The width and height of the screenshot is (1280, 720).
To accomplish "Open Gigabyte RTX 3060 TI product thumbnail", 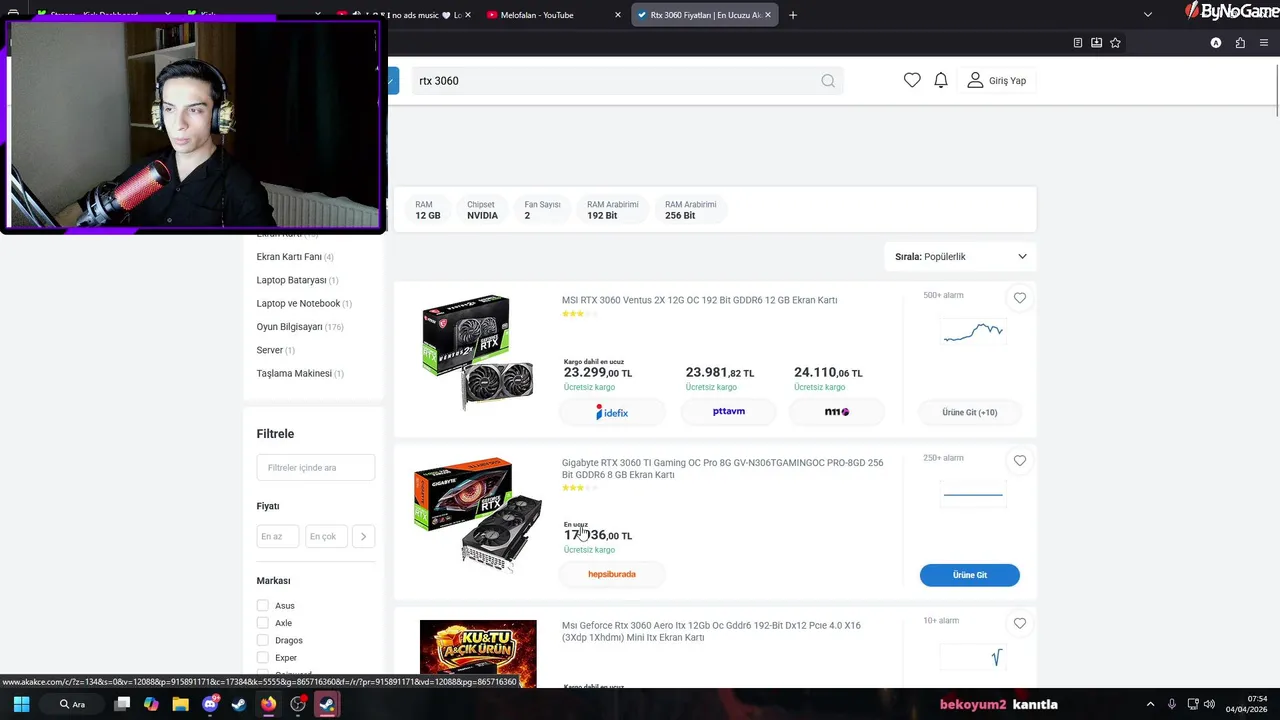I will 478,514.
